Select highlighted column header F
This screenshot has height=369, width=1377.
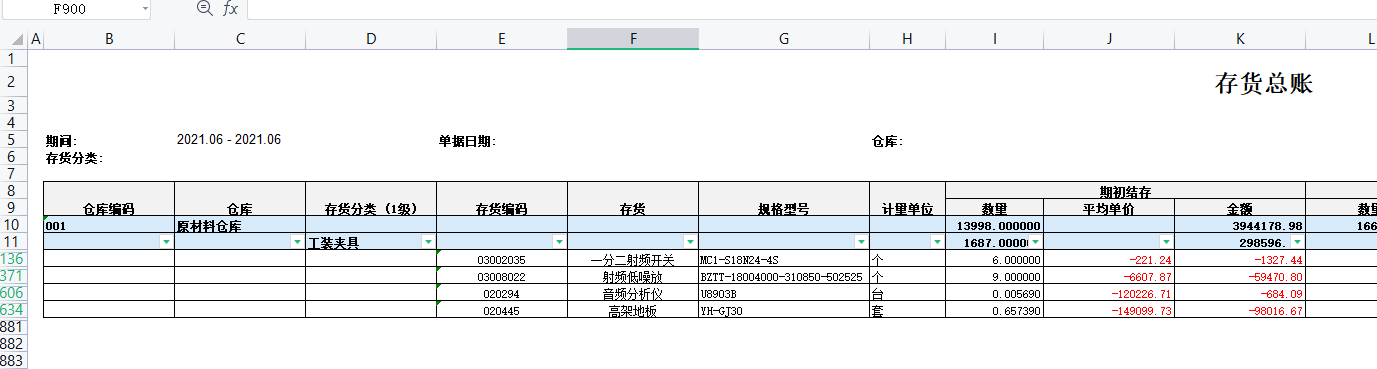coord(633,39)
